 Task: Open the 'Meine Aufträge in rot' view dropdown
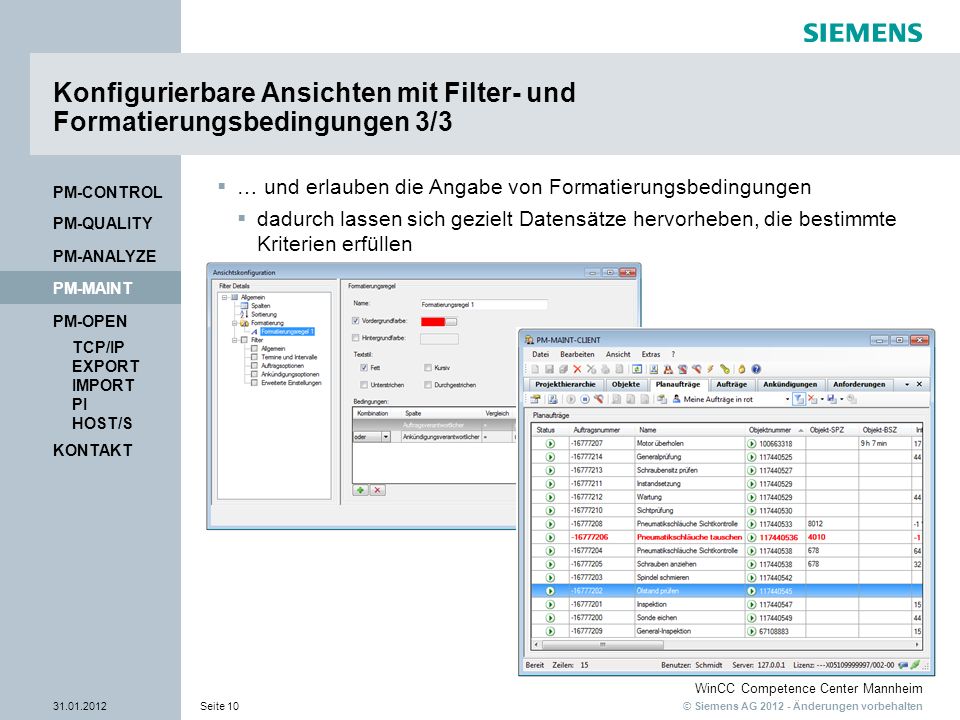point(787,399)
